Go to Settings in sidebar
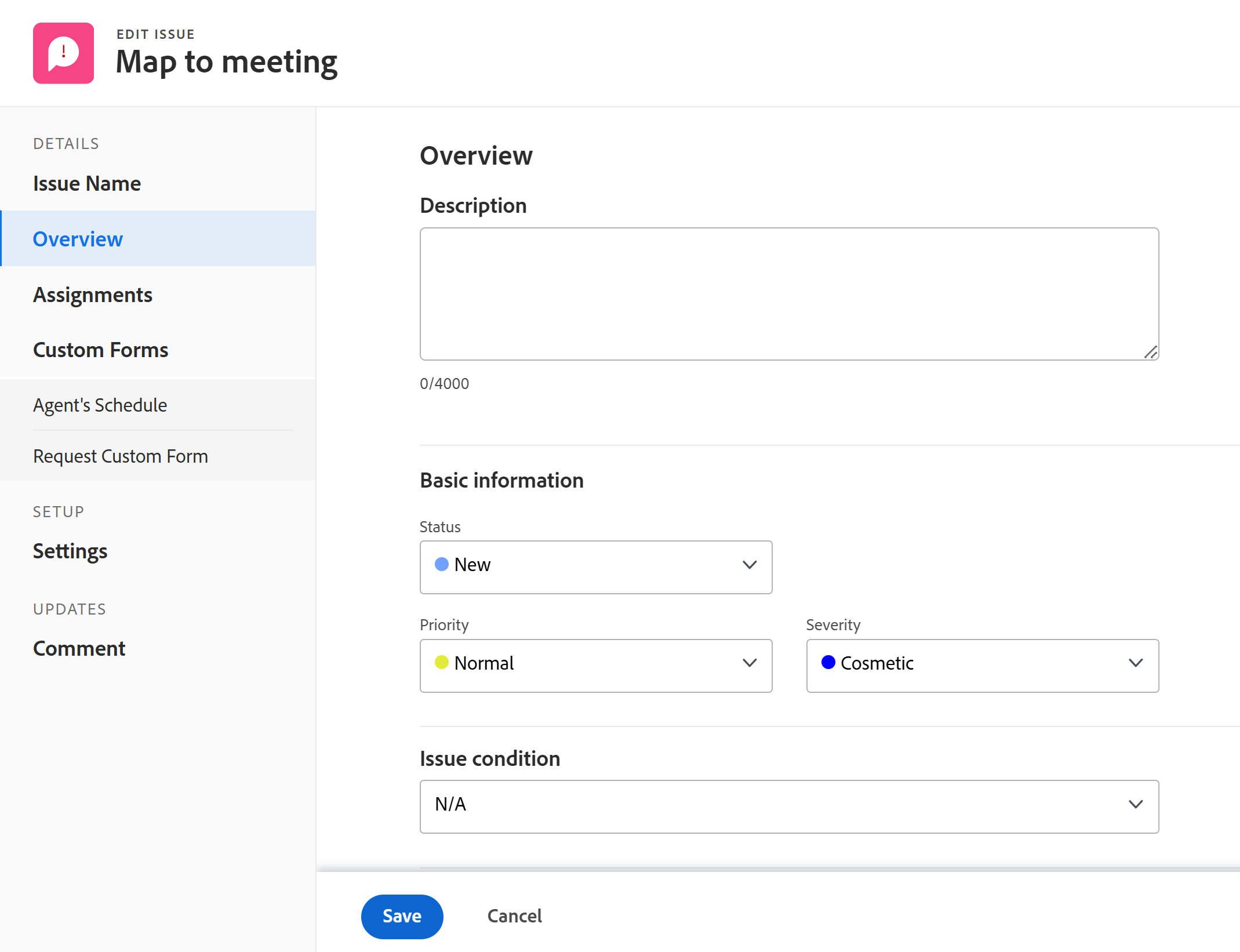The width and height of the screenshot is (1240, 952). point(70,551)
